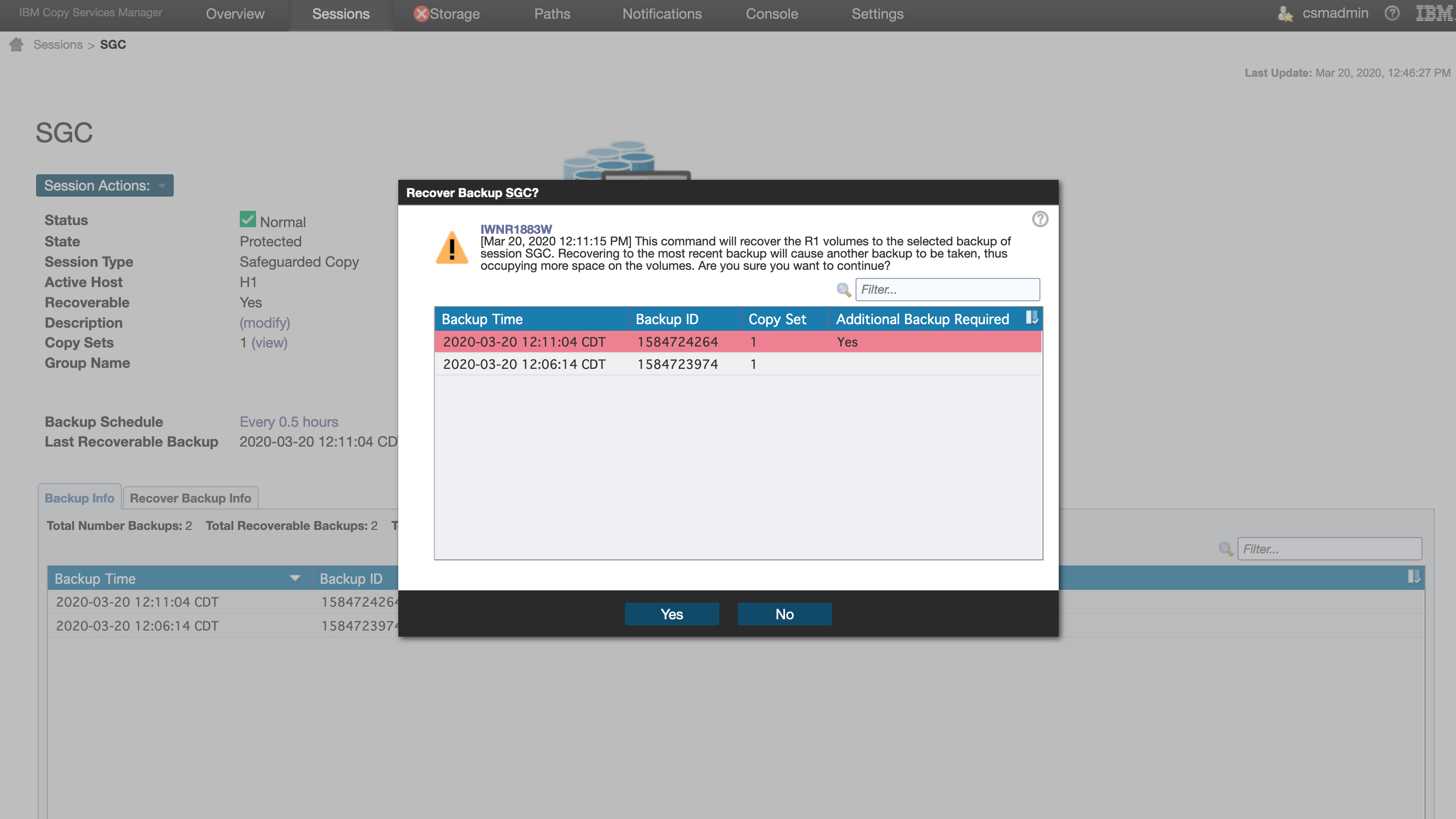Click the Copy Set column header

785,319
